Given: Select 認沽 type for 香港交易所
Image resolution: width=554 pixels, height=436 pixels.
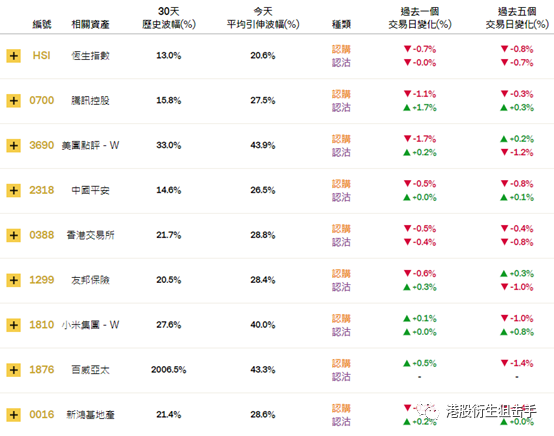Looking at the screenshot, I should tap(341, 242).
